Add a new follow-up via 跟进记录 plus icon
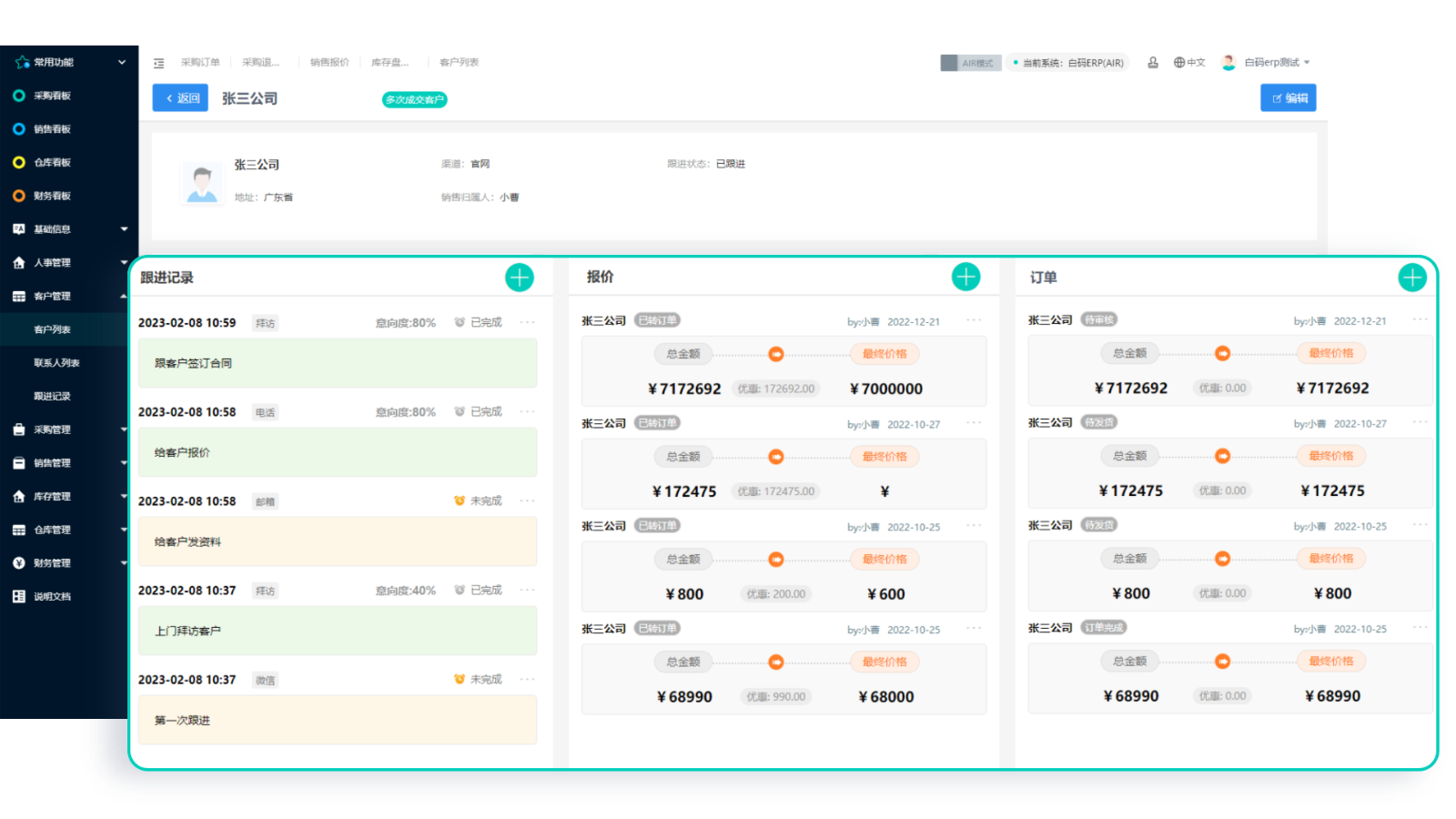The width and height of the screenshot is (1456, 819). point(520,277)
